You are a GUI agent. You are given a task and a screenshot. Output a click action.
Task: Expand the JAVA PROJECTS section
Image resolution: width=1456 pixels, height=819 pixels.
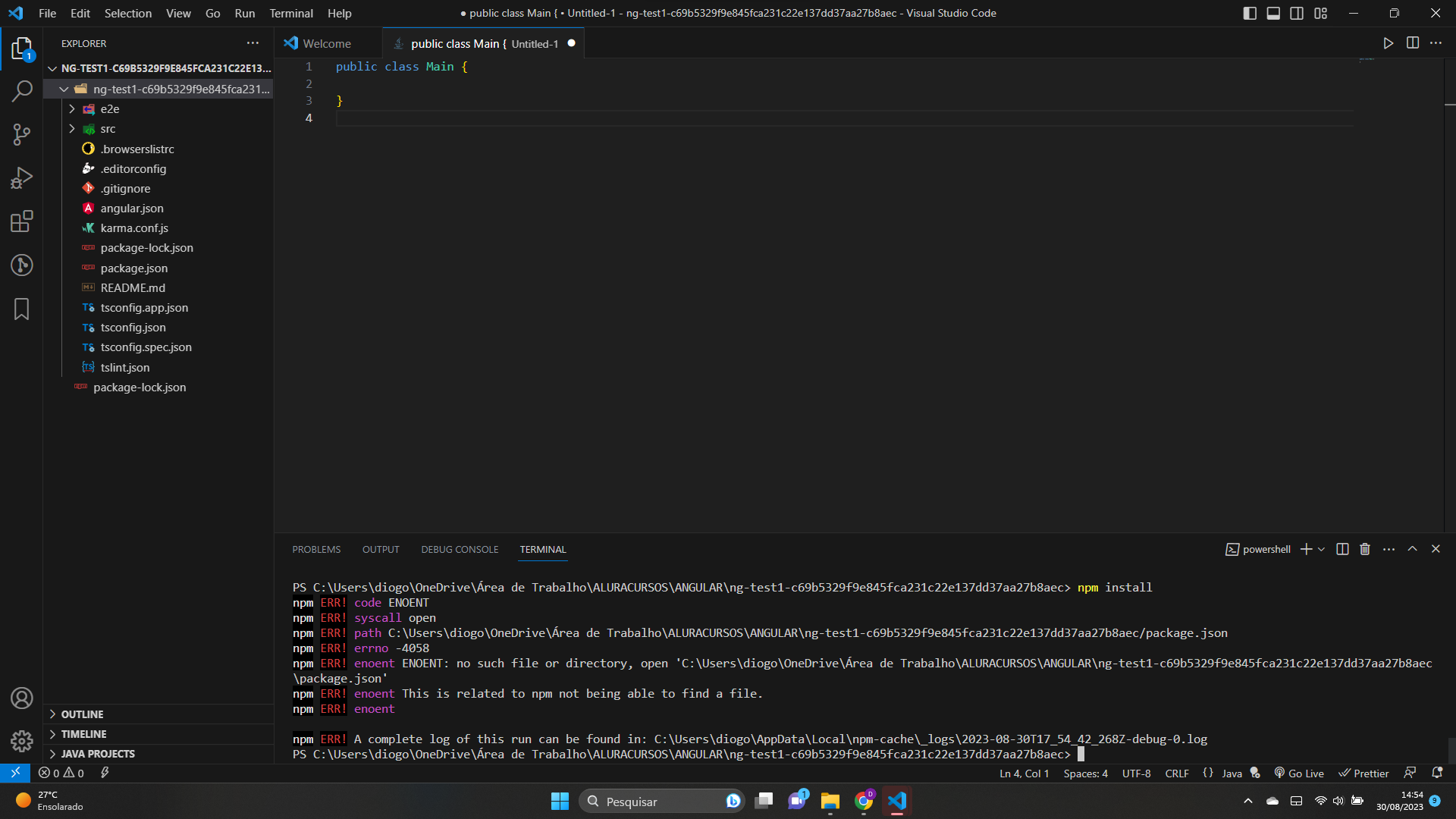[x=158, y=754]
